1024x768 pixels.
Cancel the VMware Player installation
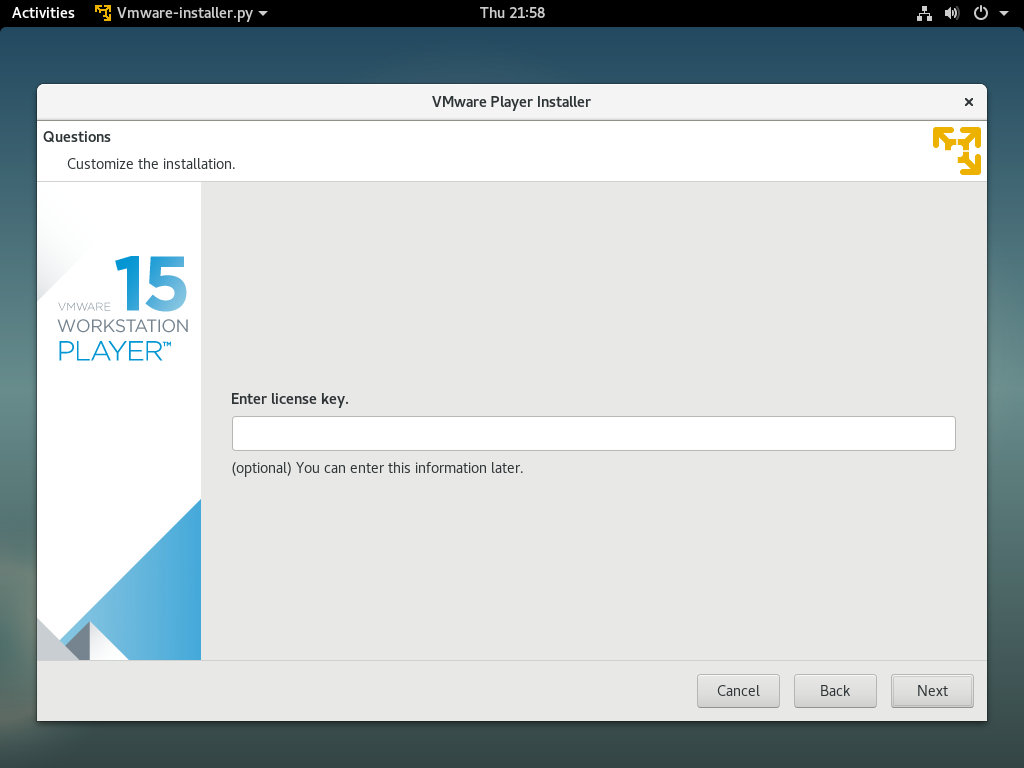coord(738,690)
